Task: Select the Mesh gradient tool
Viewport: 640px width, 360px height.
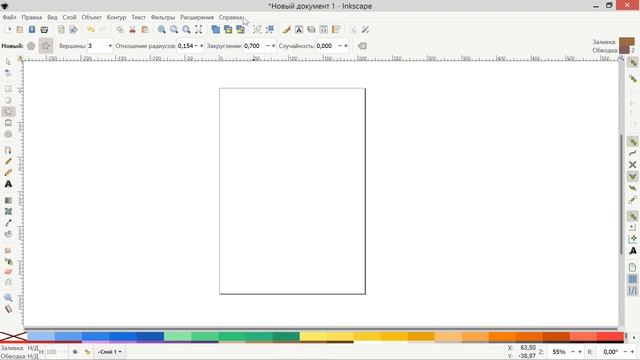Action: tap(8, 211)
